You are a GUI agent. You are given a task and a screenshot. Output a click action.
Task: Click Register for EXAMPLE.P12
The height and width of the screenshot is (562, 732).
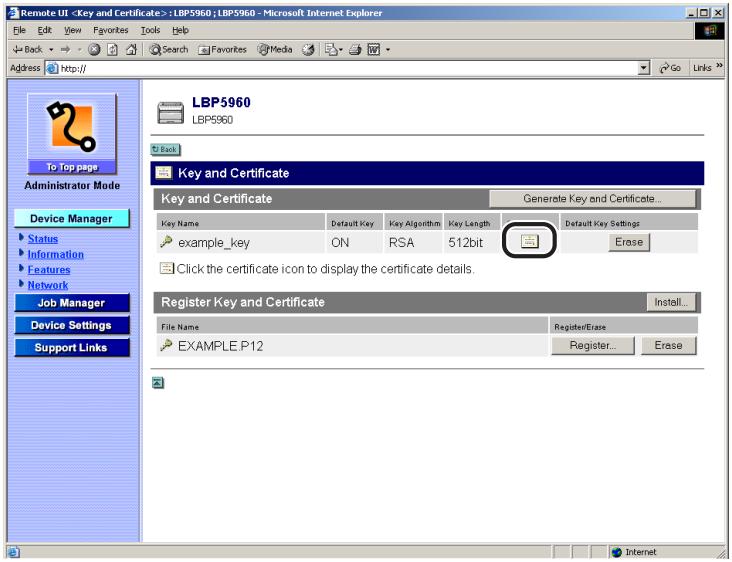(x=593, y=345)
